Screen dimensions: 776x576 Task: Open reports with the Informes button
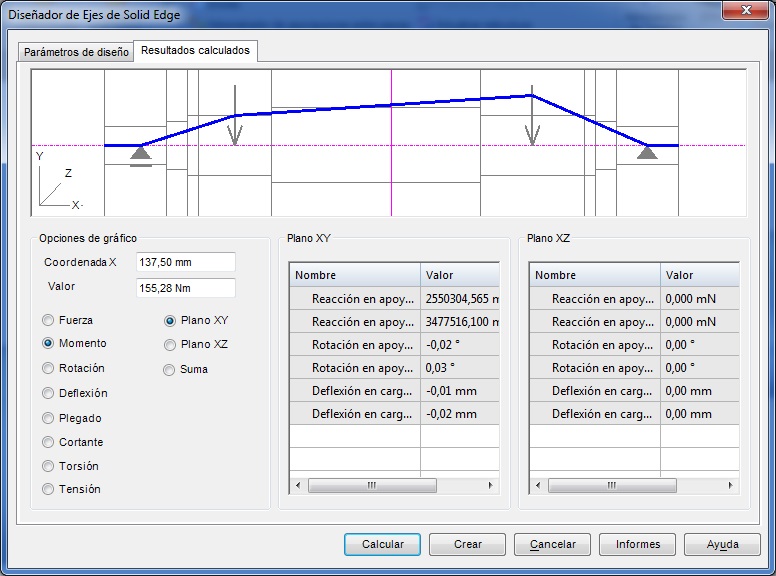[638, 544]
